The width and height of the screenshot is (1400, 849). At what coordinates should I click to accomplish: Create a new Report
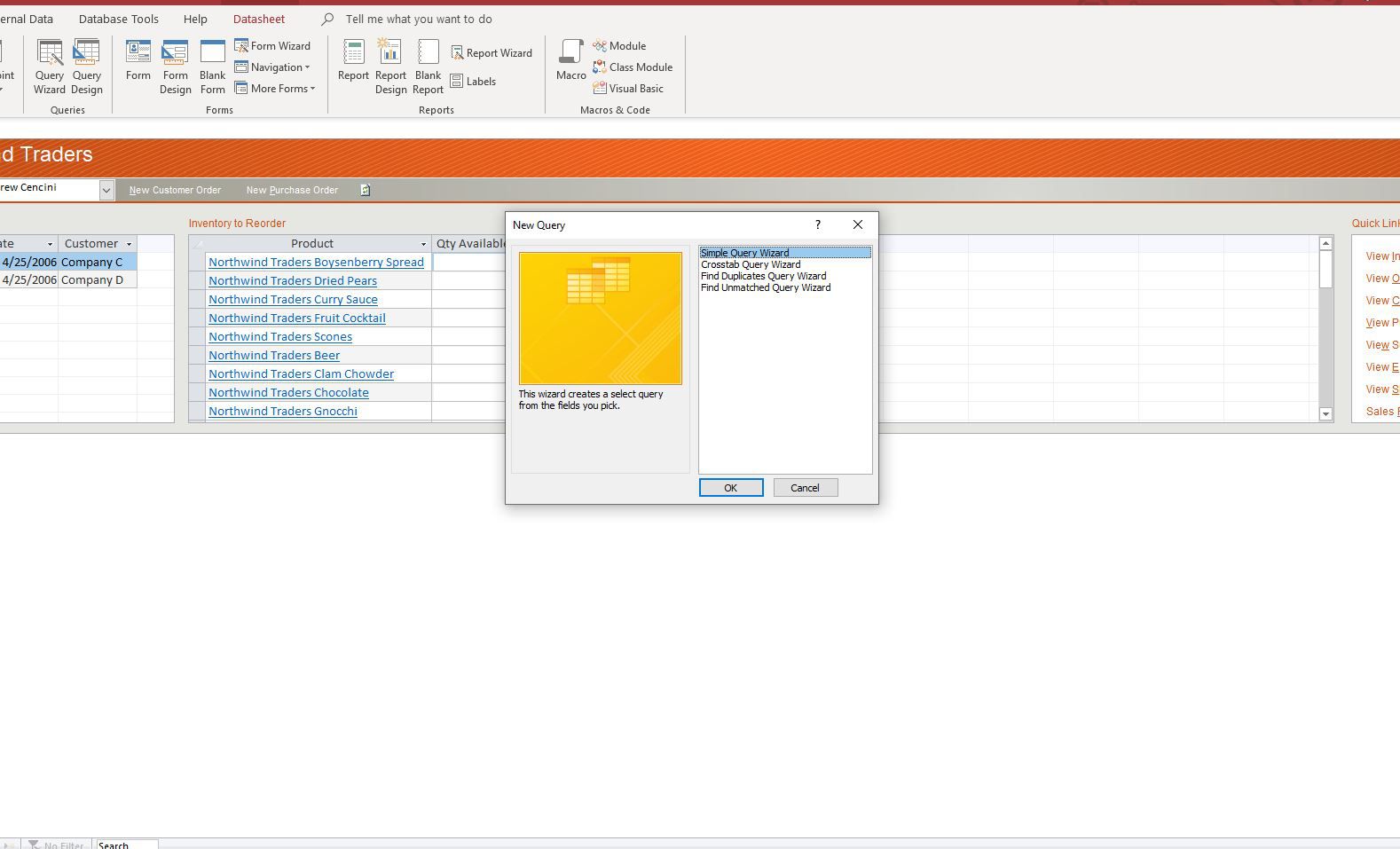point(353,61)
